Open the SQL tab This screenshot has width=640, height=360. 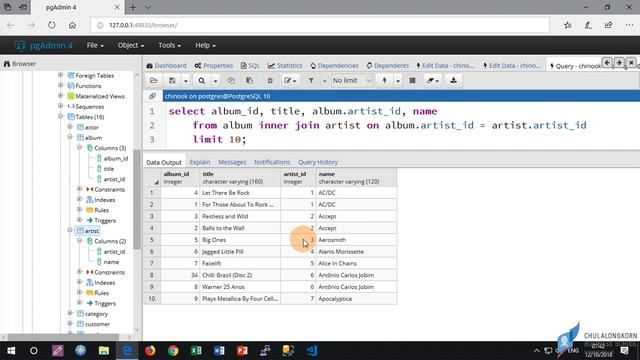[250, 66]
